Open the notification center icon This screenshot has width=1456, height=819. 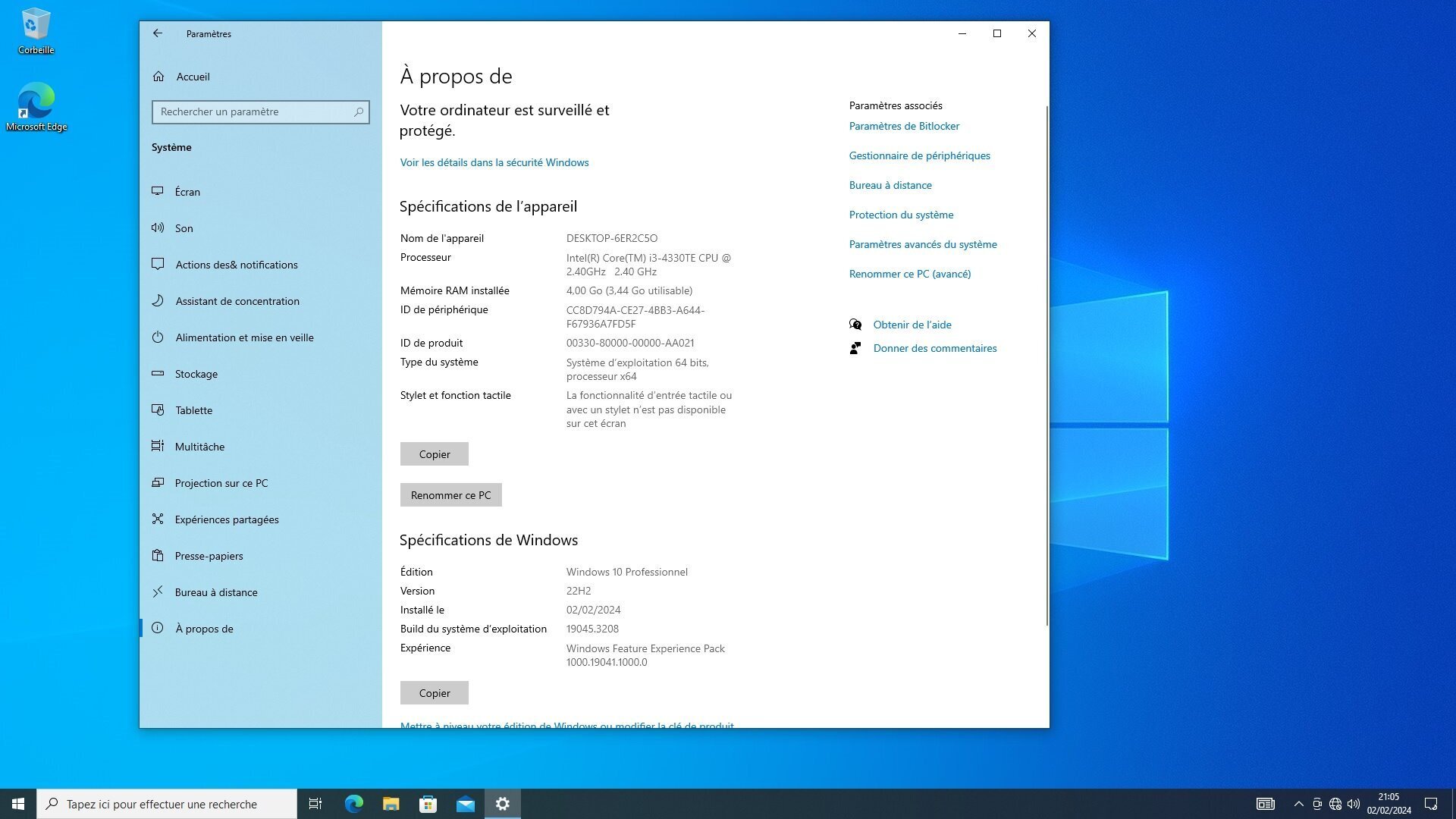click(x=1431, y=804)
